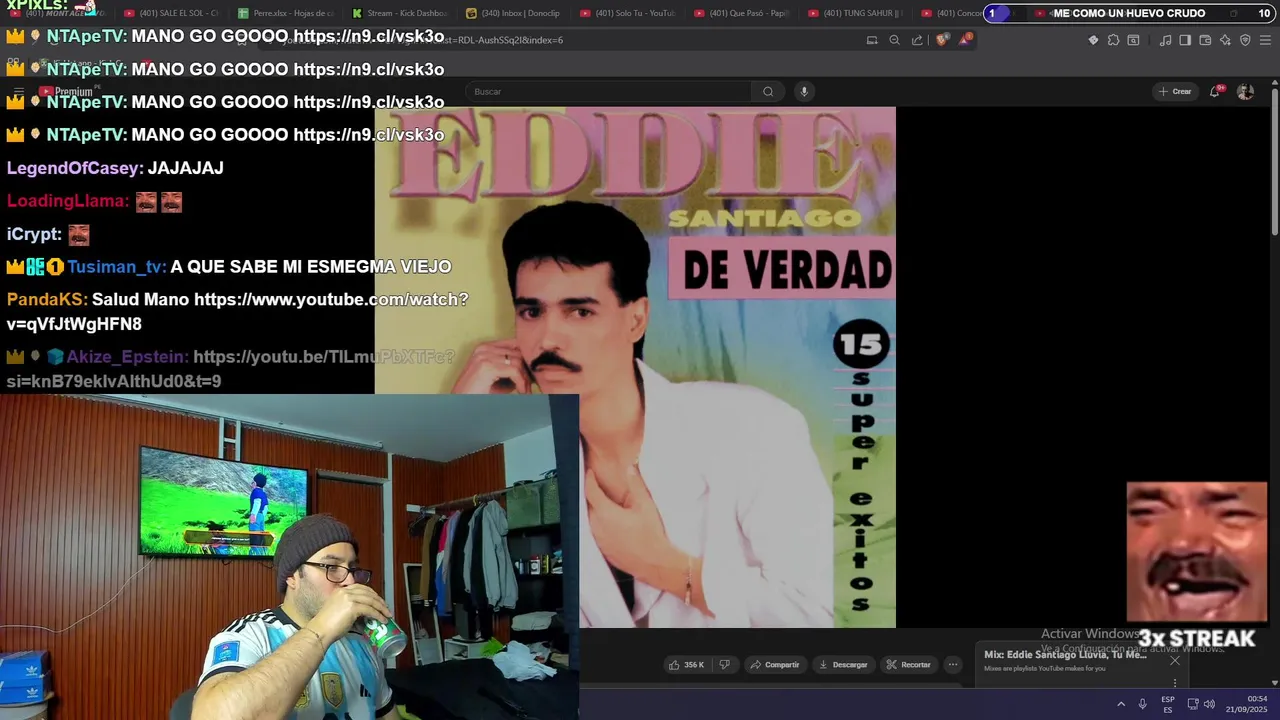The height and width of the screenshot is (720, 1280).
Task: Dislike the video
Action: [x=725, y=665]
